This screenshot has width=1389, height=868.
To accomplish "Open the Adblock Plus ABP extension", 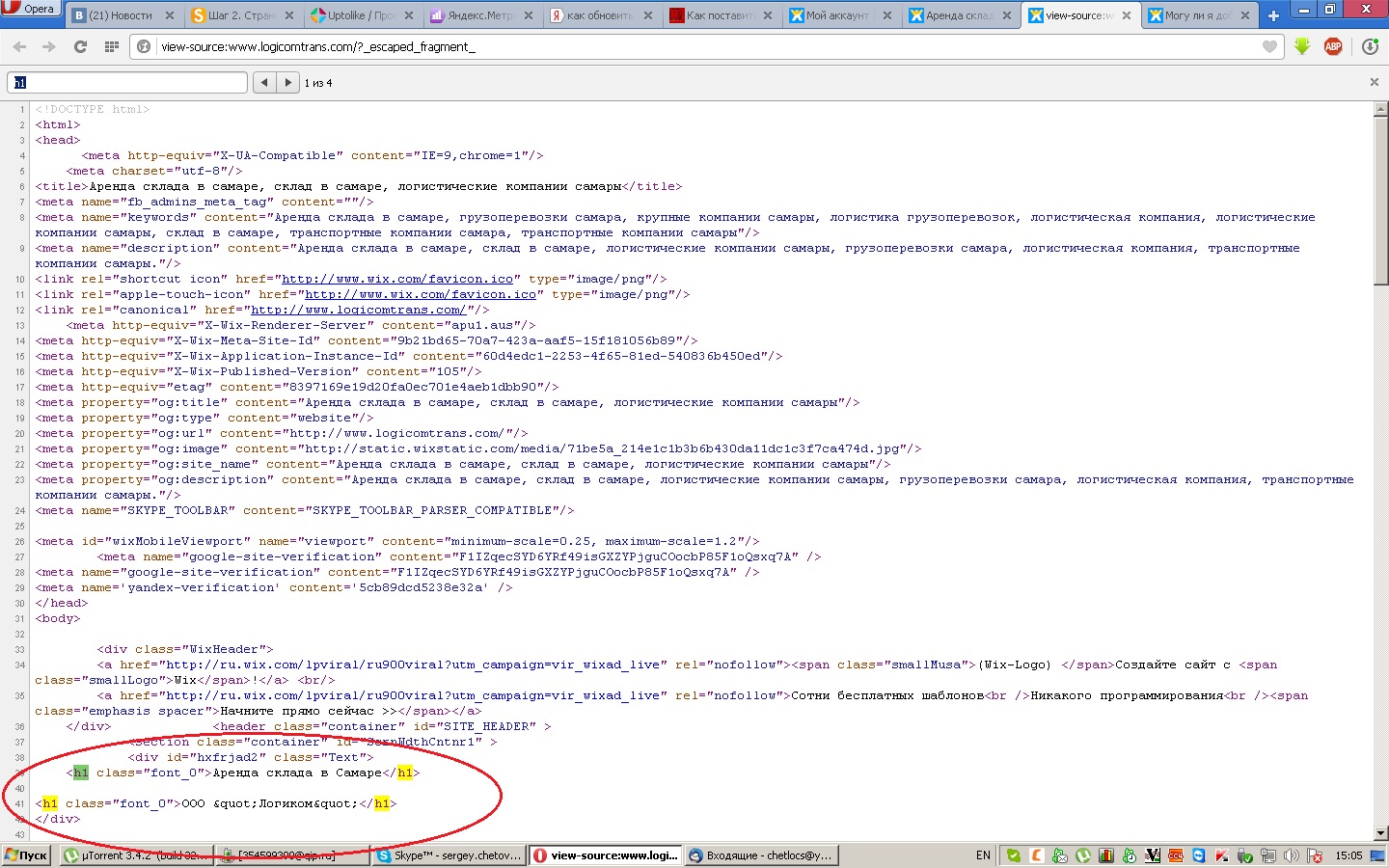I will [1333, 46].
